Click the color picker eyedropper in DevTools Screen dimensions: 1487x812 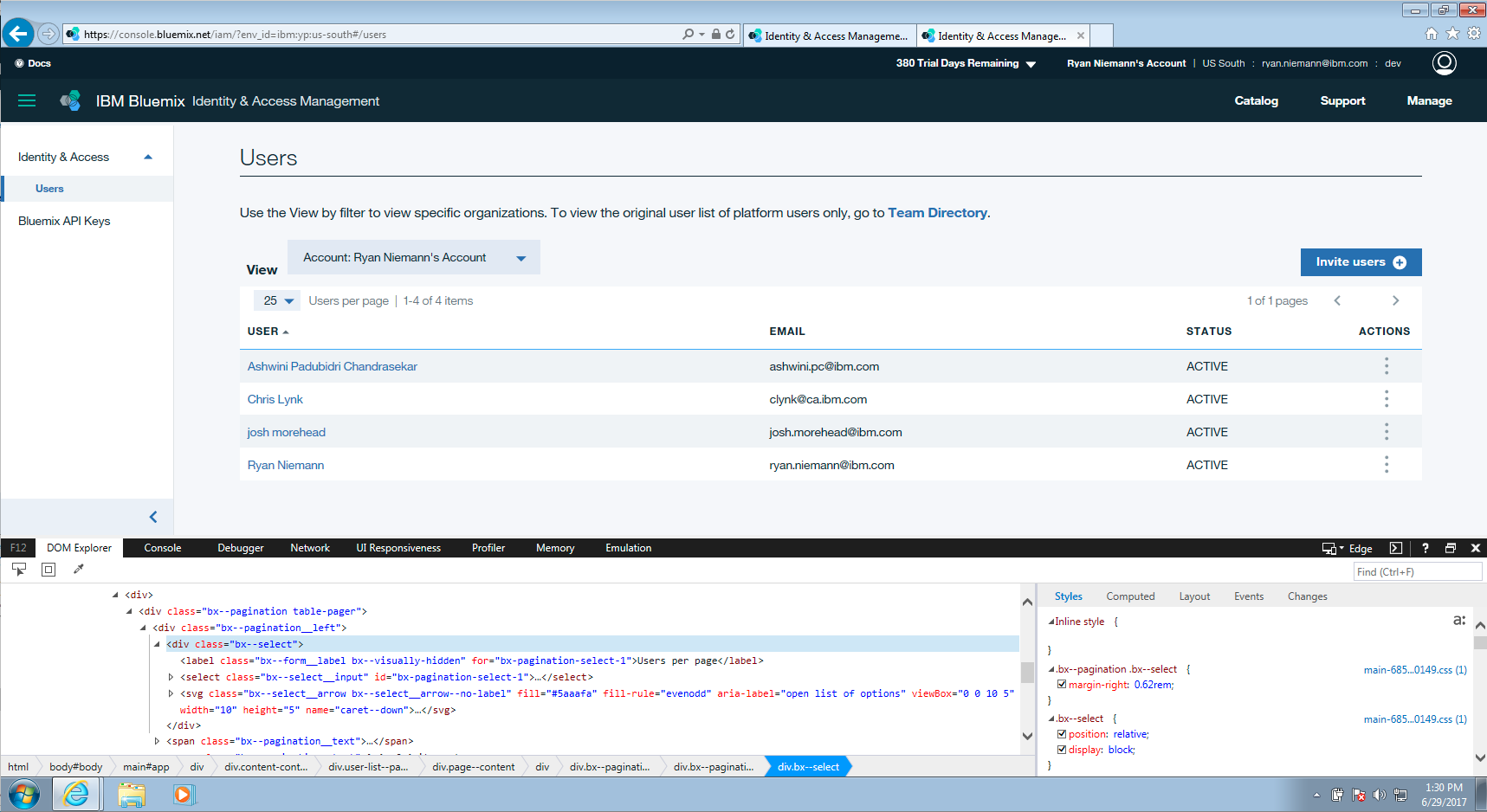click(x=79, y=569)
